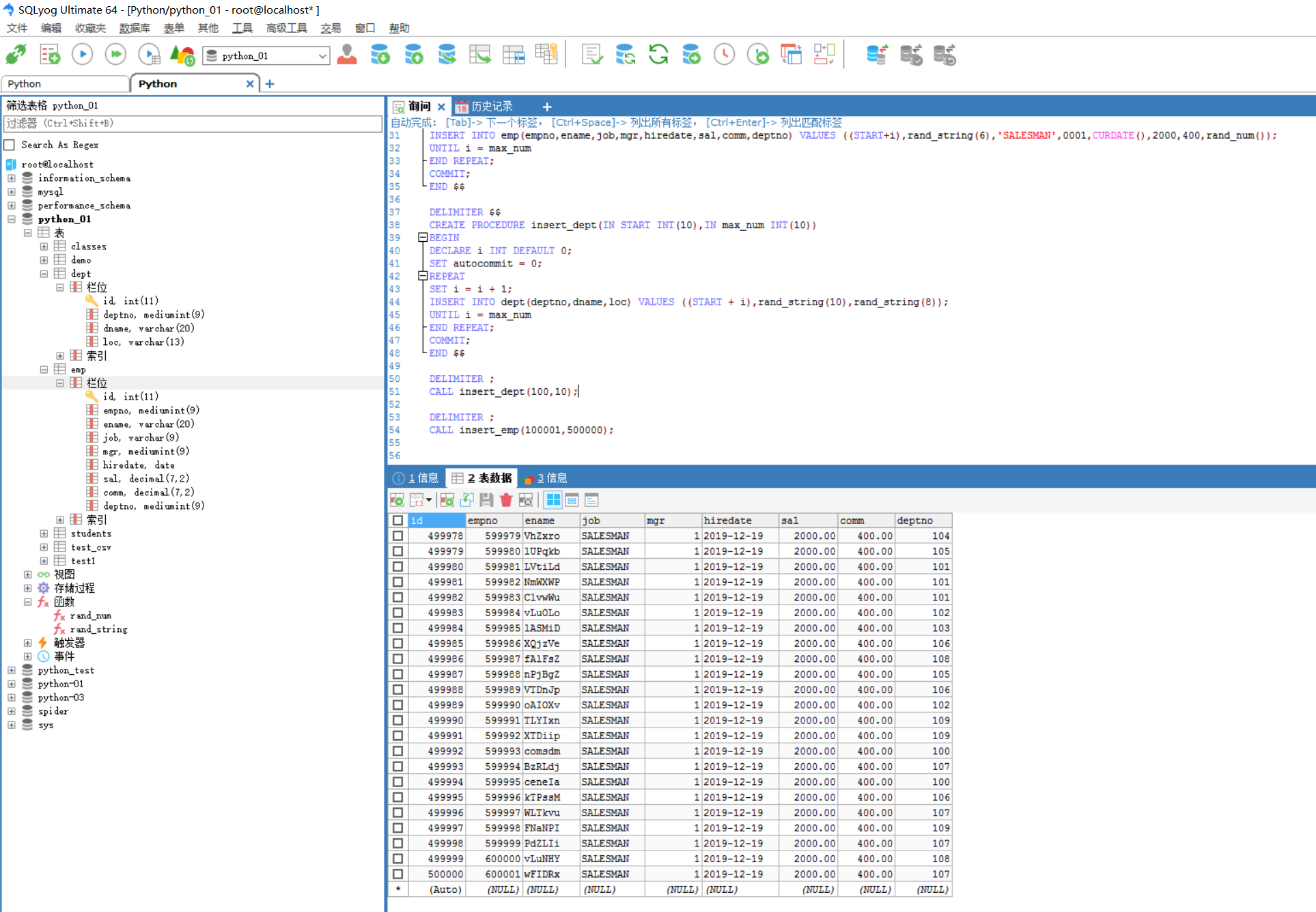
Task: Select the rand_string function in tree
Action: 98,629
